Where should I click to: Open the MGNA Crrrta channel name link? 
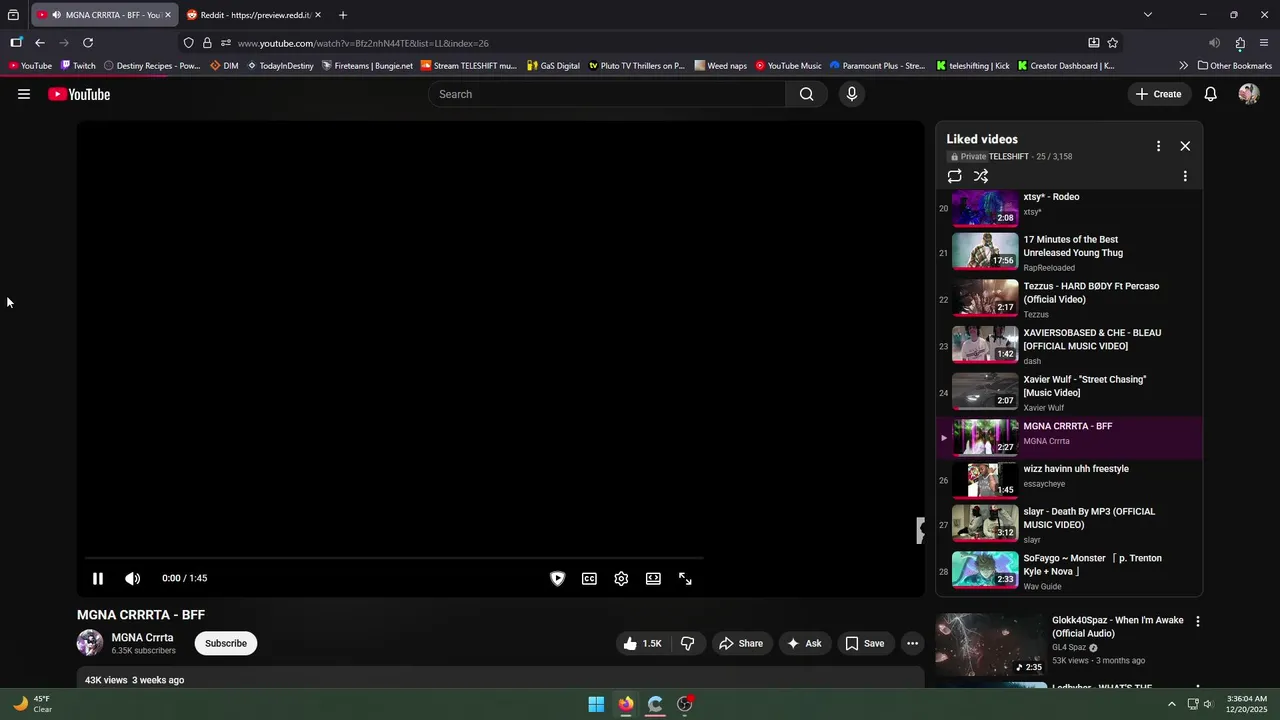pyautogui.click(x=142, y=637)
